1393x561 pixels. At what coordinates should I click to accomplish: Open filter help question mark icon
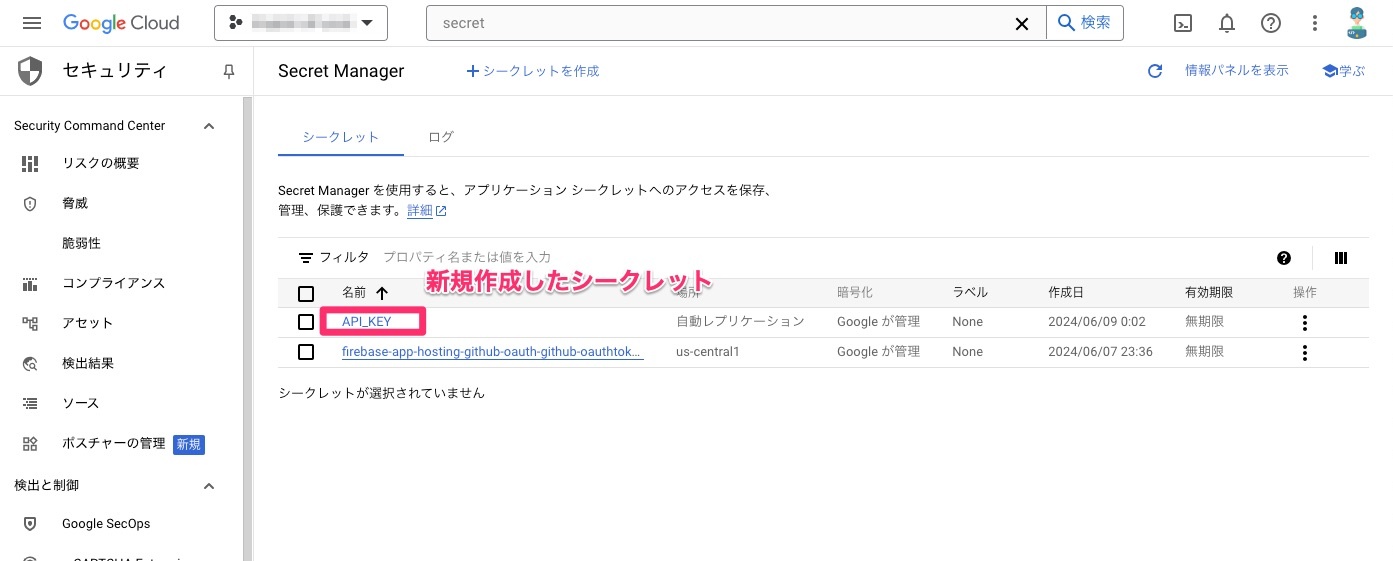coord(1284,258)
